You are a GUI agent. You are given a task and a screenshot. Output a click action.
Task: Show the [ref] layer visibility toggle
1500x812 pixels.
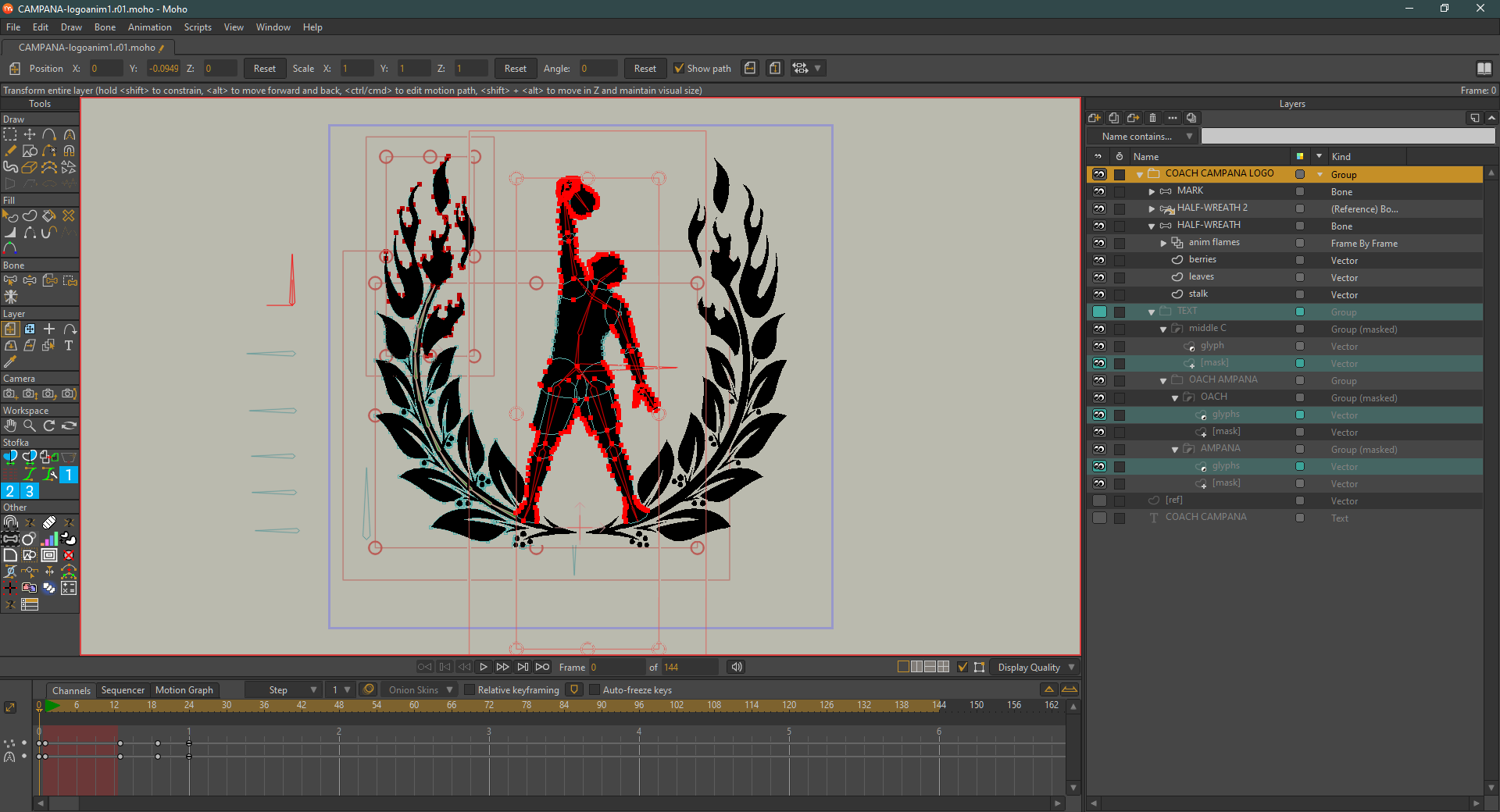coord(1099,500)
